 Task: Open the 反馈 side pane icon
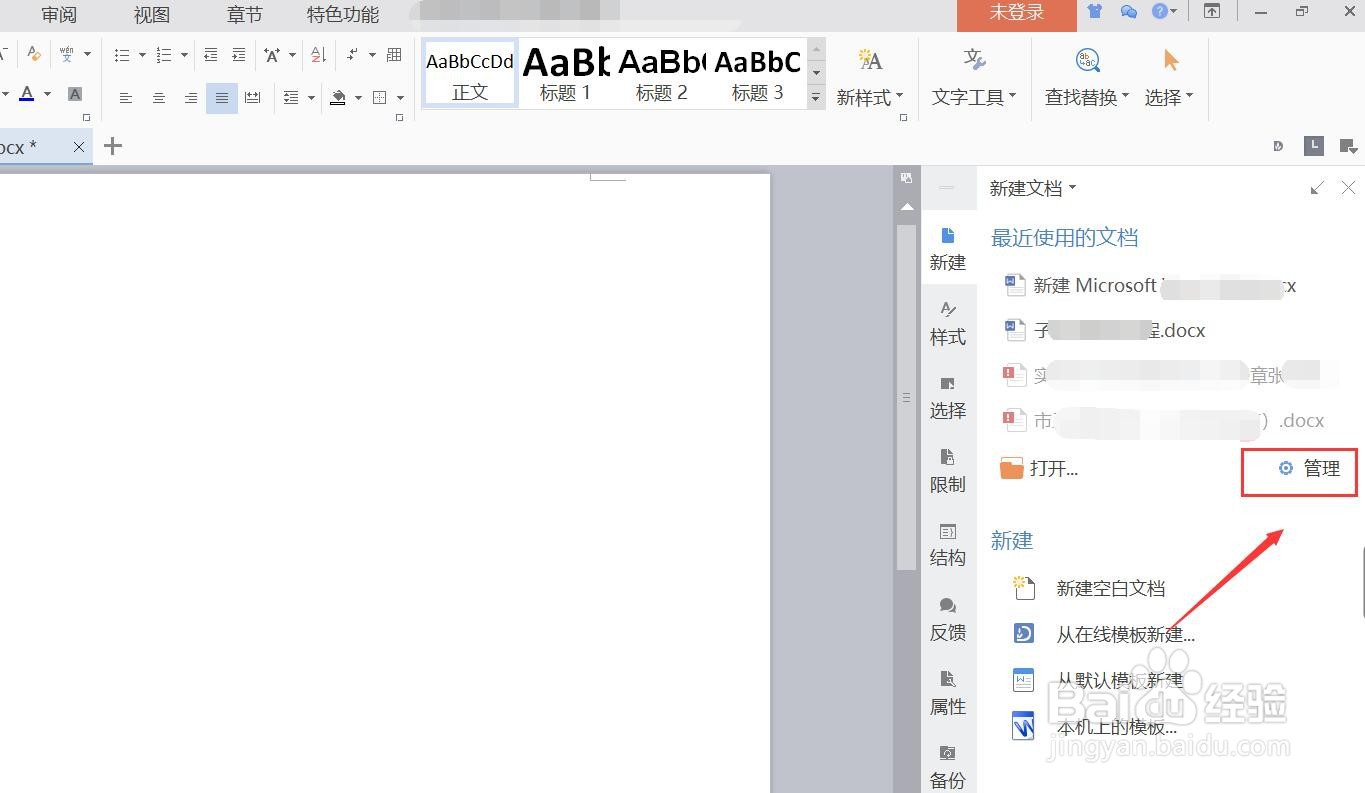click(948, 619)
